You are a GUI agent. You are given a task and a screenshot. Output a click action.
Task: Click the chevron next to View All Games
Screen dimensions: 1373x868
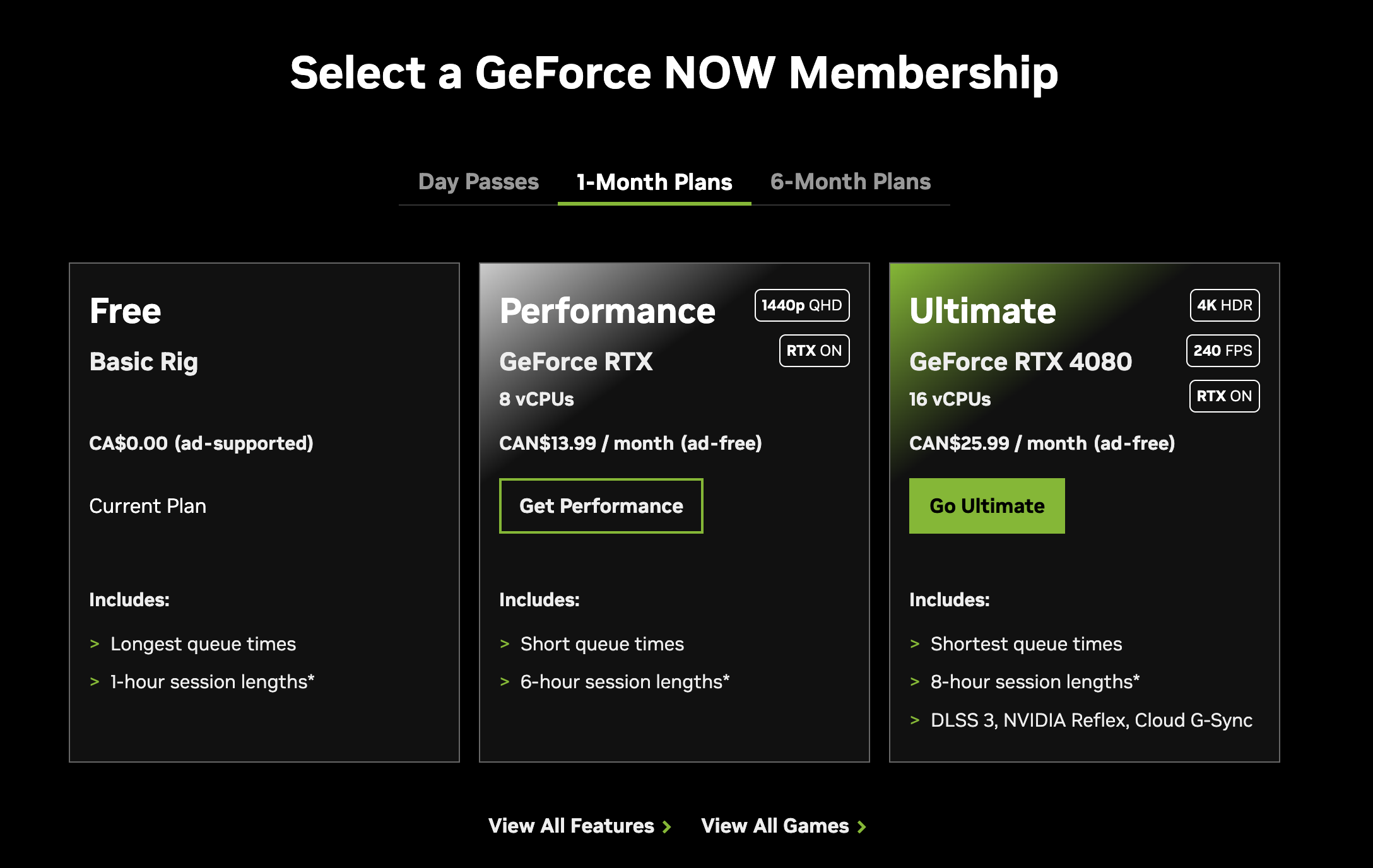(862, 826)
